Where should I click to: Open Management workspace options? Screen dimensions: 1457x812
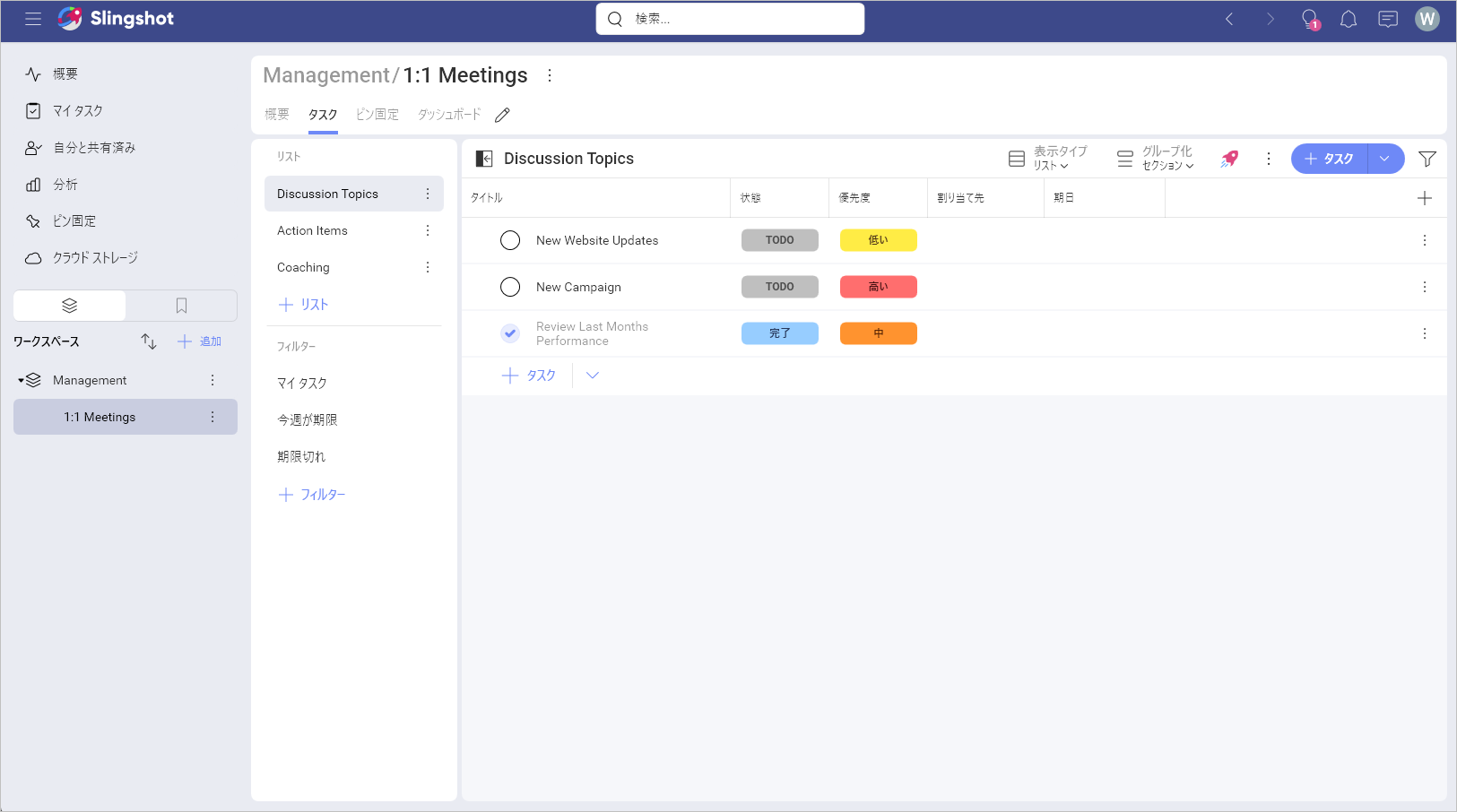pos(212,380)
